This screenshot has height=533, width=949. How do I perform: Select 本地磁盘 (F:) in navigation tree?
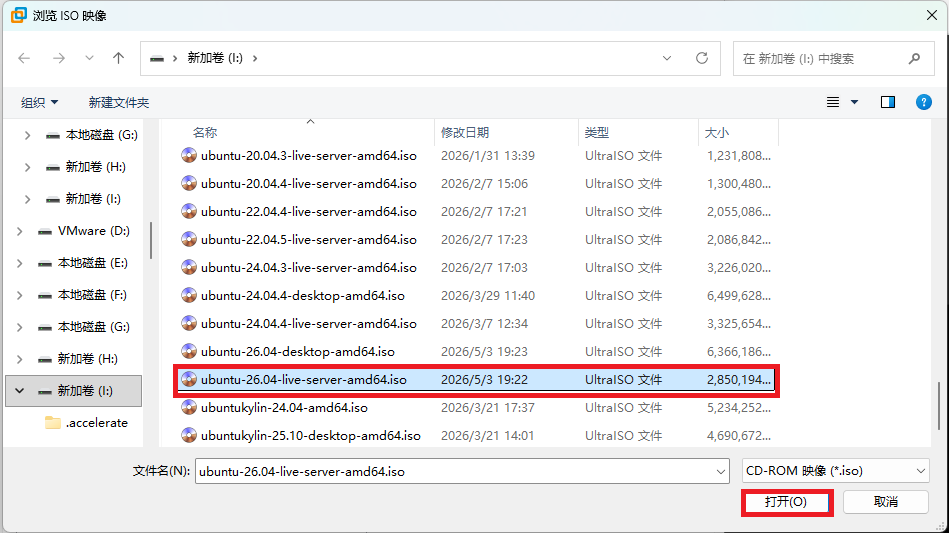[x=92, y=295]
